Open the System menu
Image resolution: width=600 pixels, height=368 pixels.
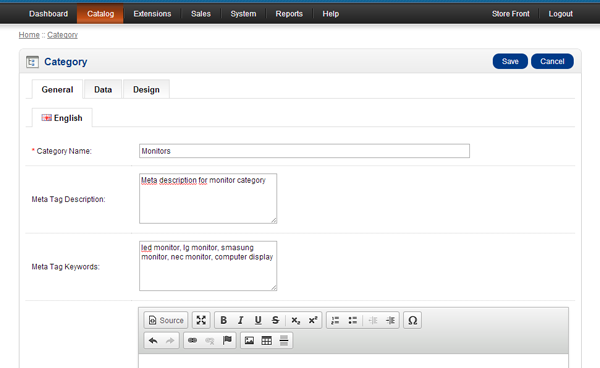243,14
